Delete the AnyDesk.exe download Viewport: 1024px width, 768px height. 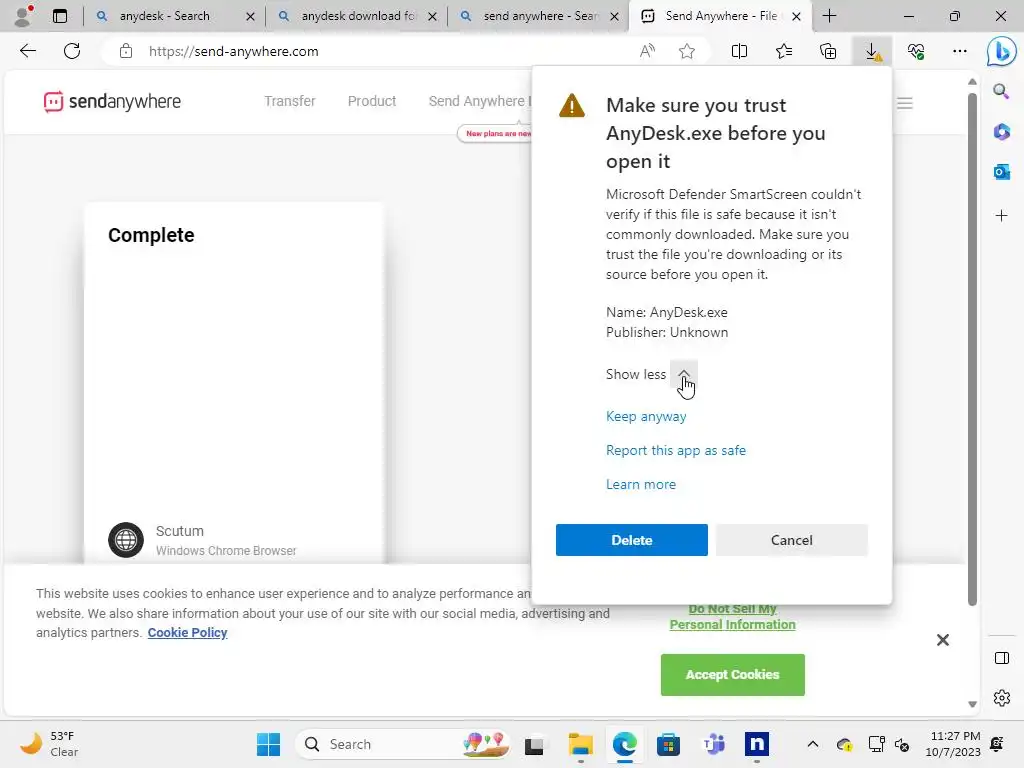[x=632, y=540]
